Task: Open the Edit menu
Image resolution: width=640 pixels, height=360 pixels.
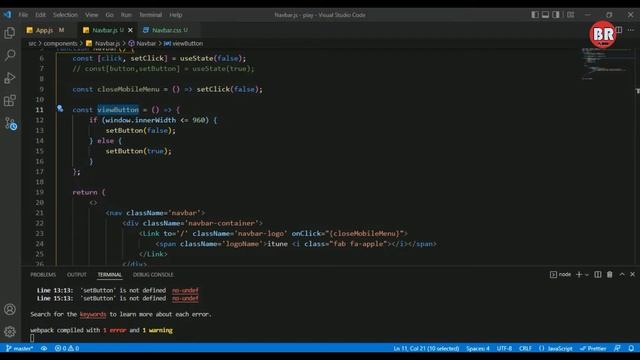Action: pyautogui.click(x=40, y=15)
